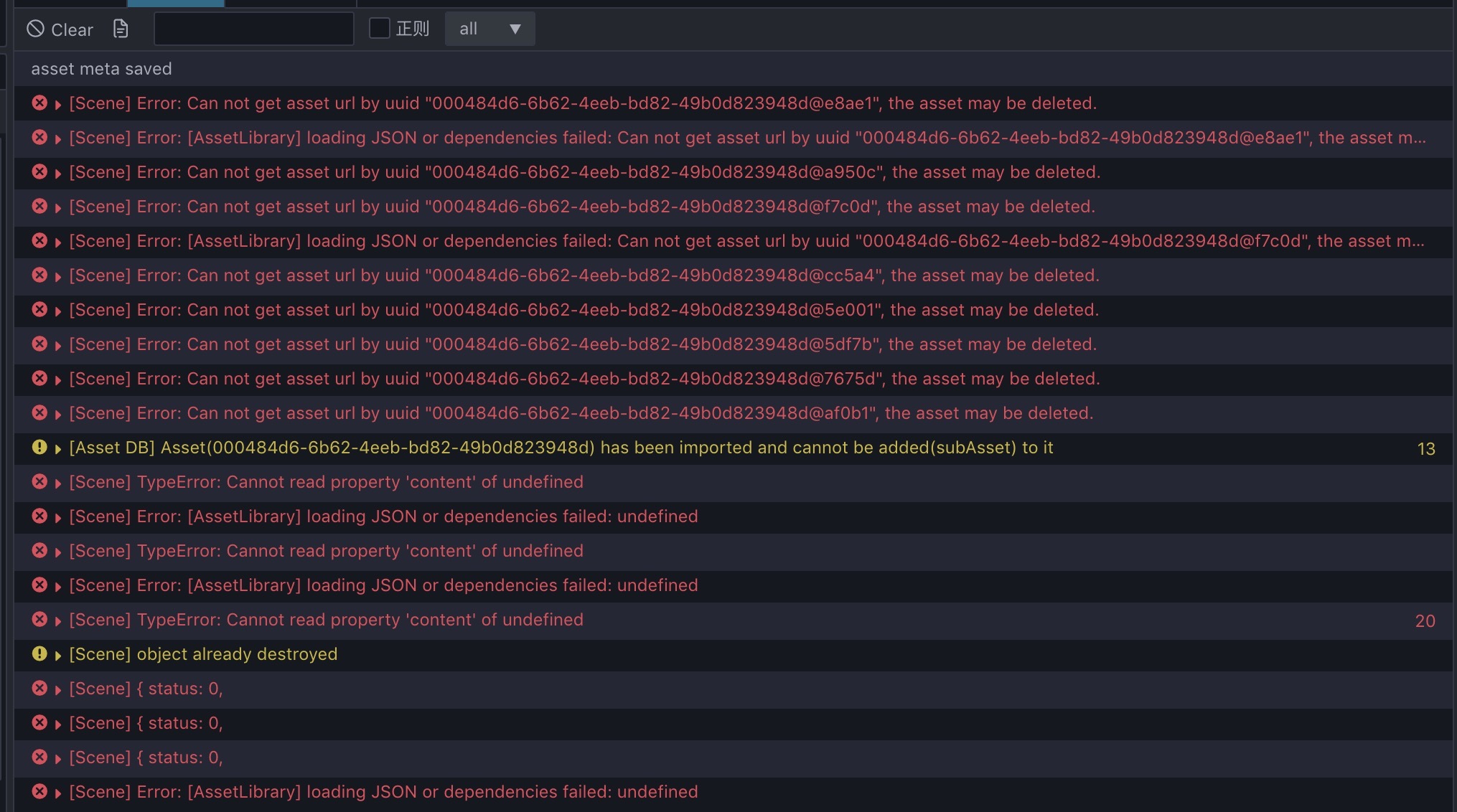Viewport: 1457px width, 812px height.
Task: Click the count badge 20 on TypeError row
Action: (x=1425, y=621)
